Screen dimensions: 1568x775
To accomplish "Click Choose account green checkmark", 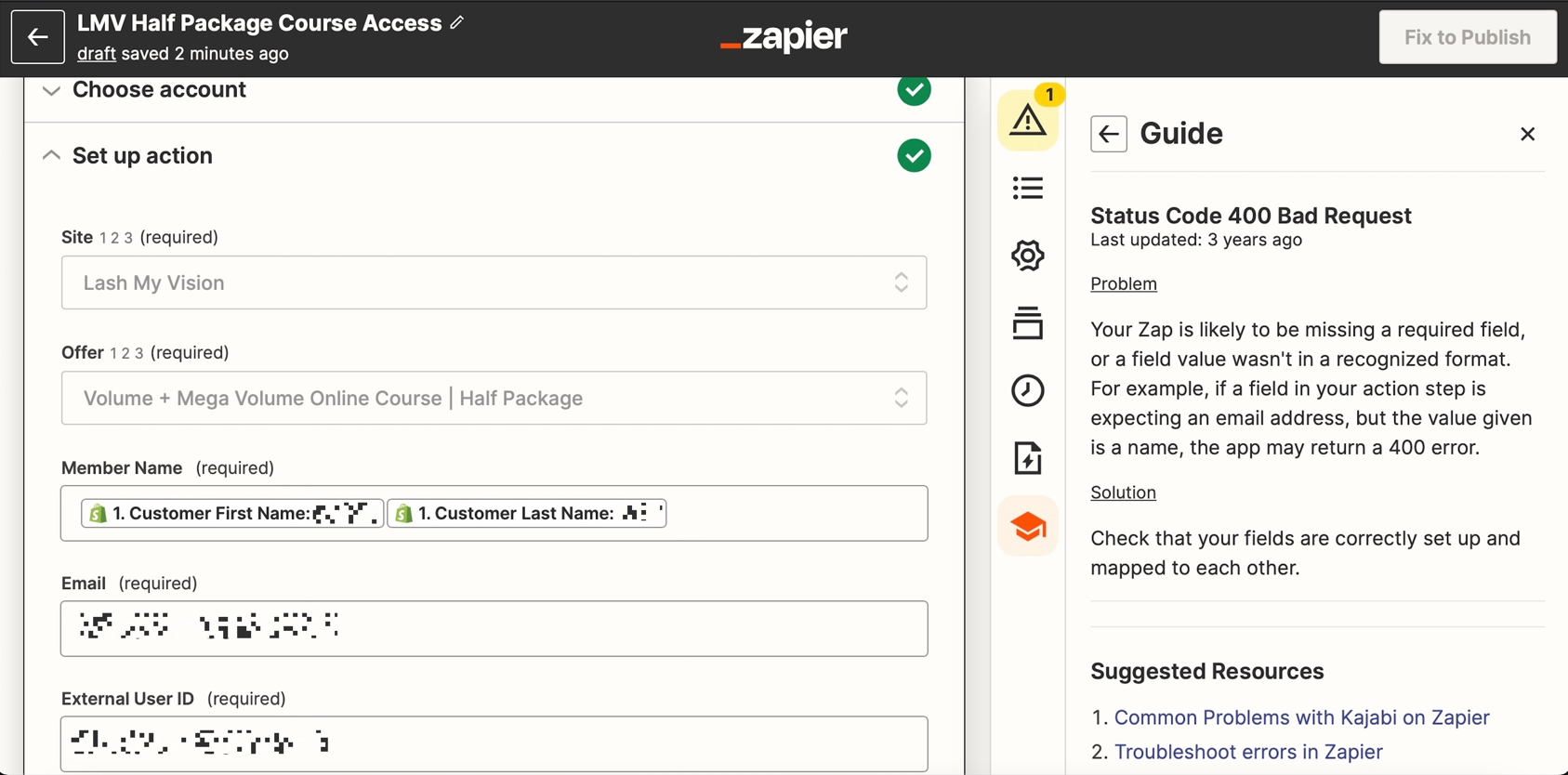I will pos(915,90).
